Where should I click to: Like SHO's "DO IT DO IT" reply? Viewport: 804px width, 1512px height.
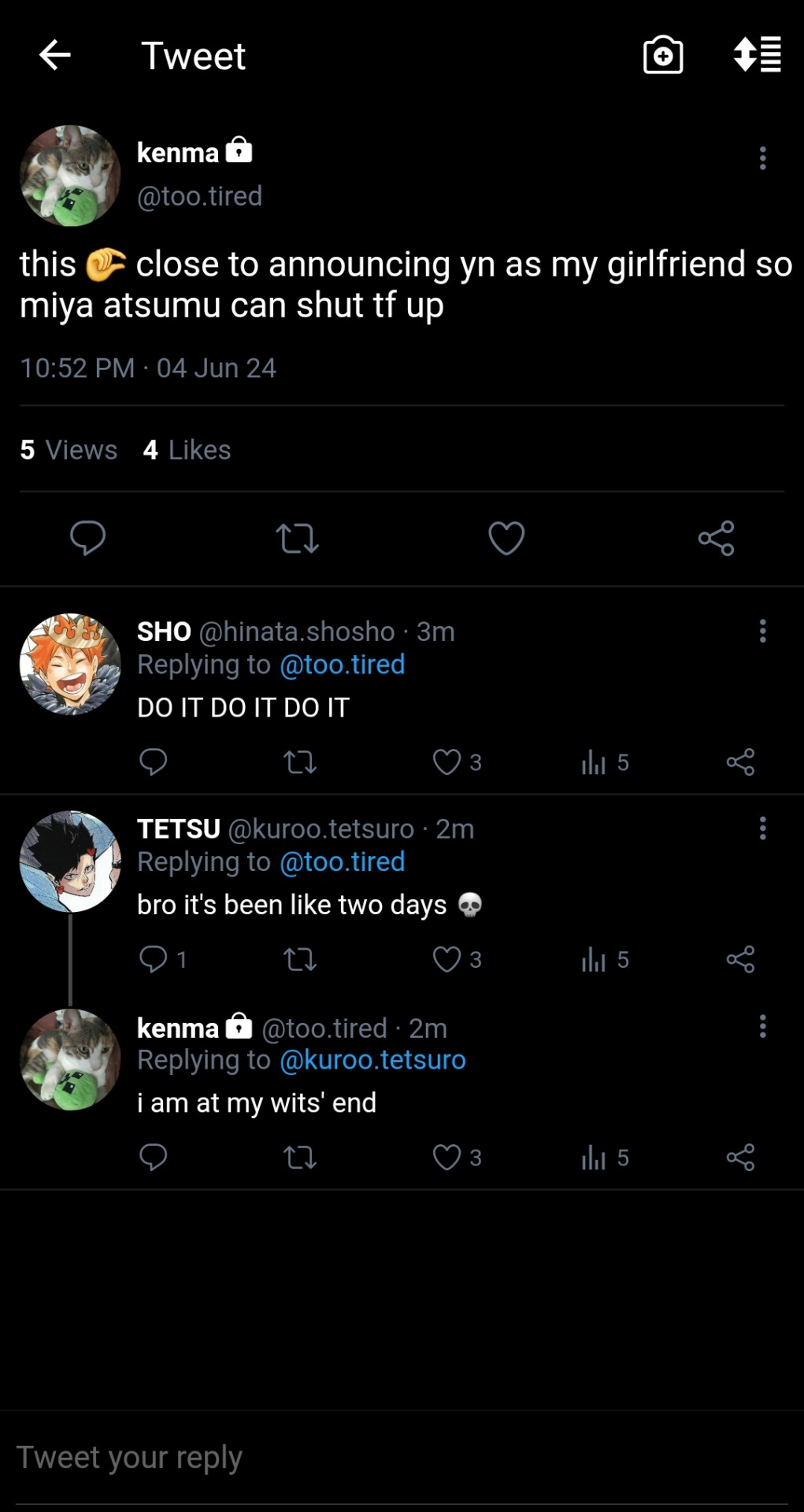(x=447, y=762)
